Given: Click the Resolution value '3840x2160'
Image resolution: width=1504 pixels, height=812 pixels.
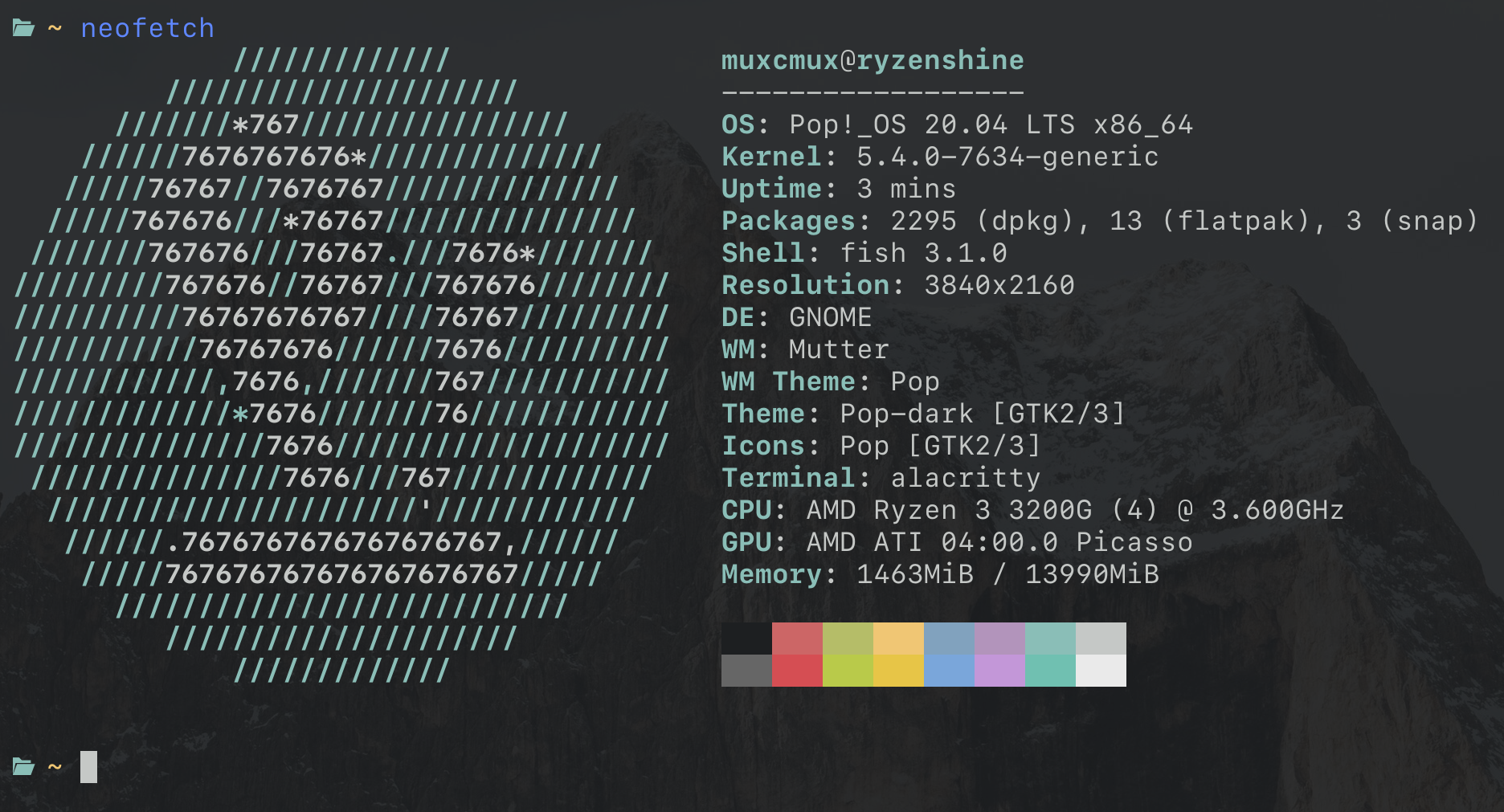Looking at the screenshot, I should coord(999,285).
